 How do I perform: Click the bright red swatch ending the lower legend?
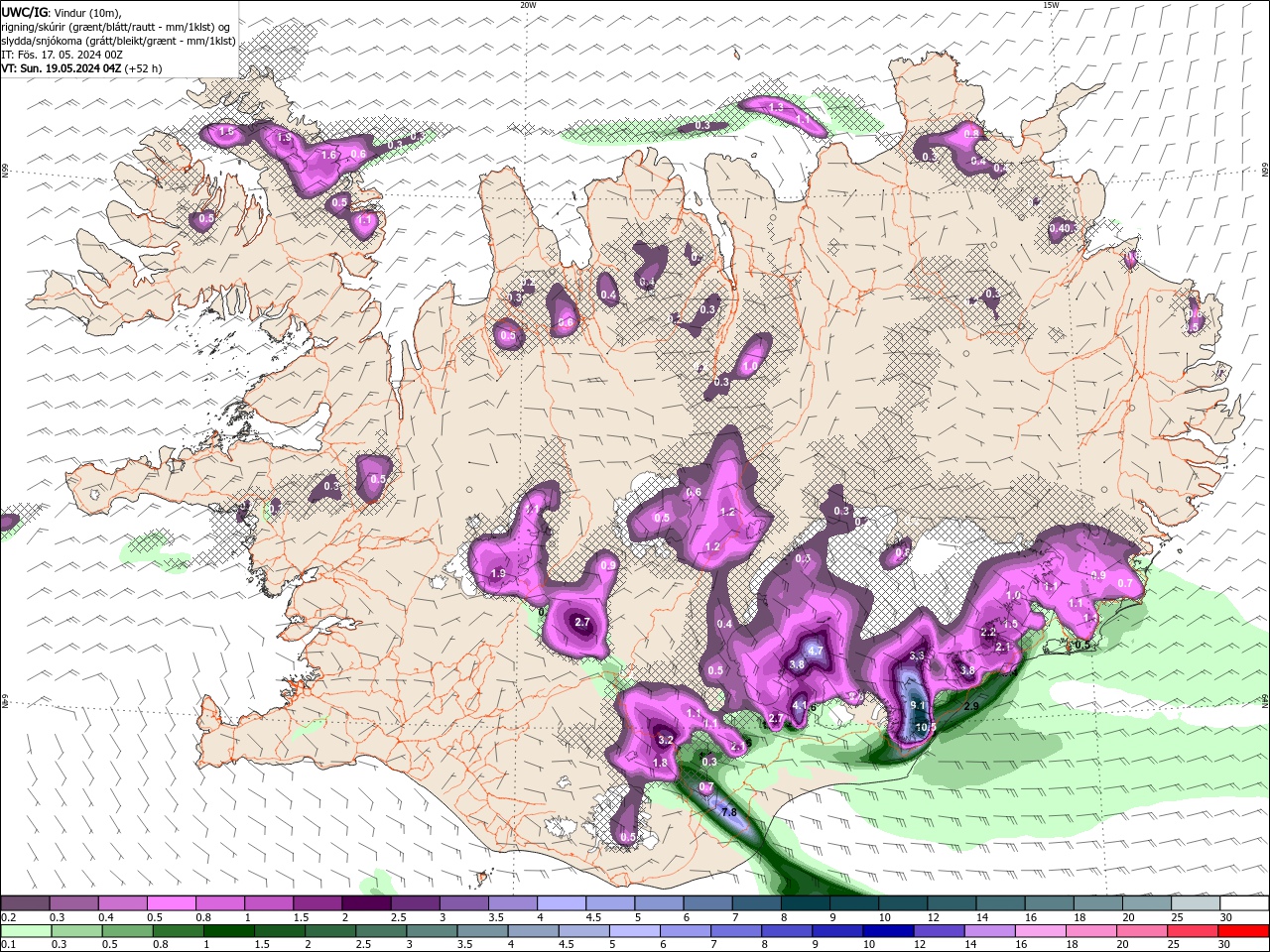click(x=1243, y=931)
